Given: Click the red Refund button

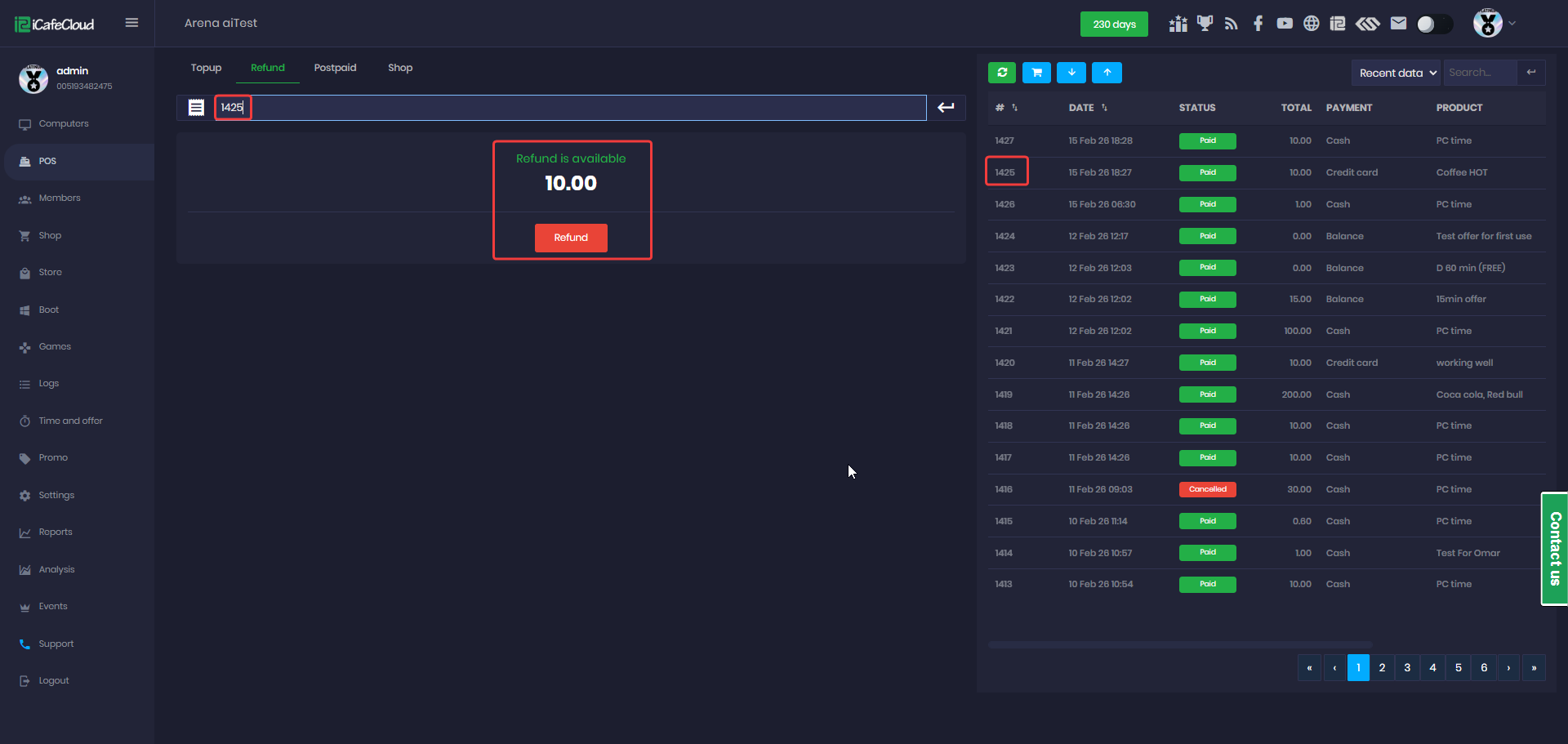Looking at the screenshot, I should point(571,238).
